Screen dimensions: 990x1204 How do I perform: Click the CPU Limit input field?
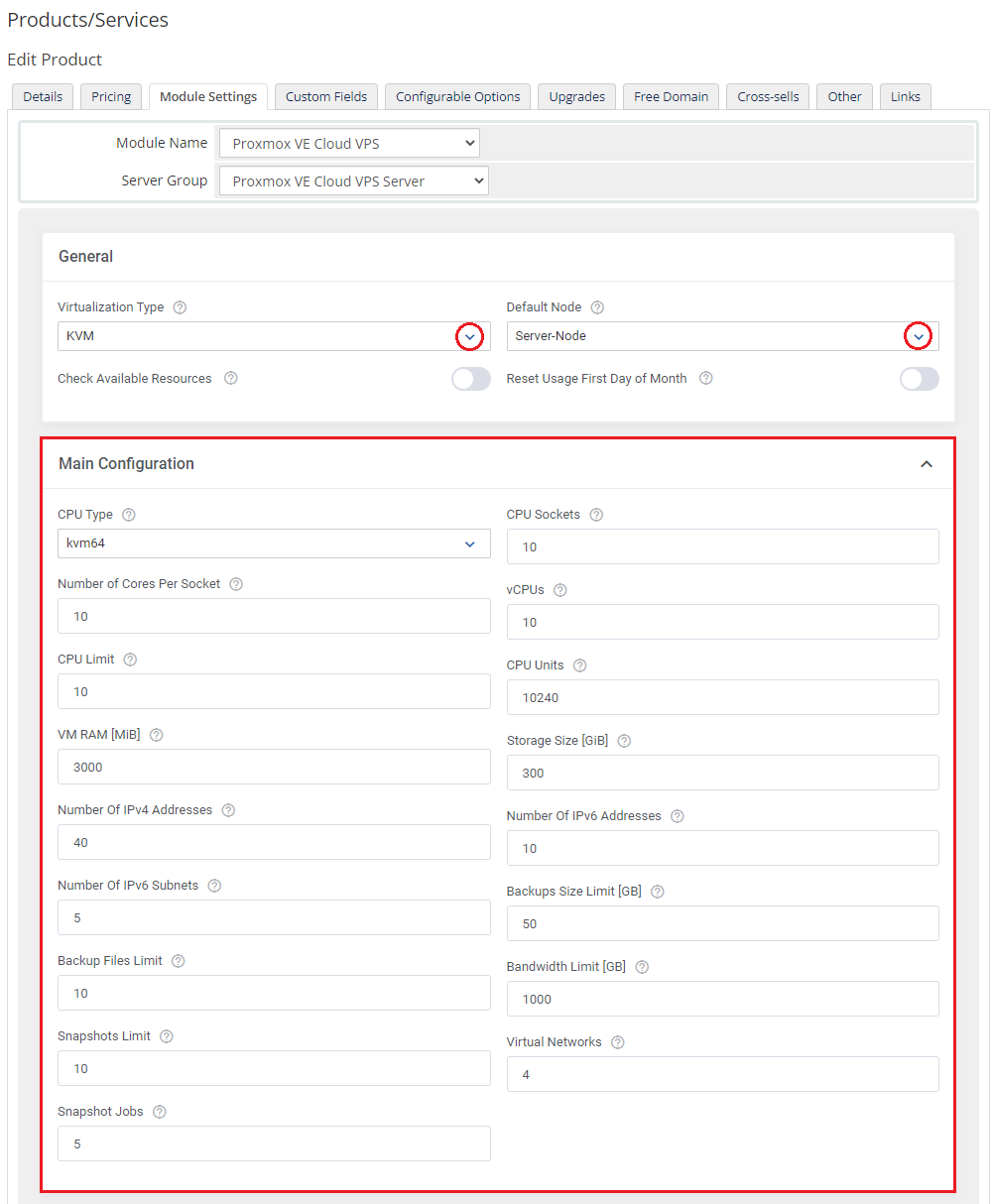[274, 691]
